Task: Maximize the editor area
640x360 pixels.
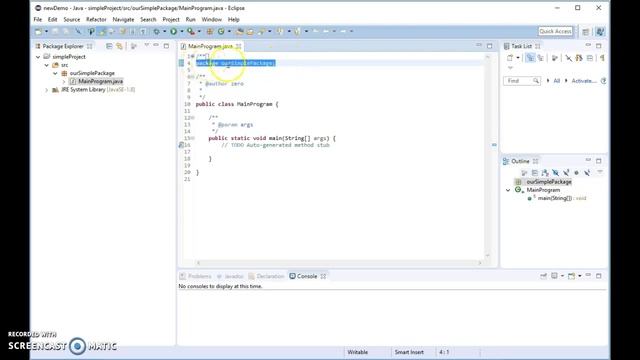Action: click(489, 46)
